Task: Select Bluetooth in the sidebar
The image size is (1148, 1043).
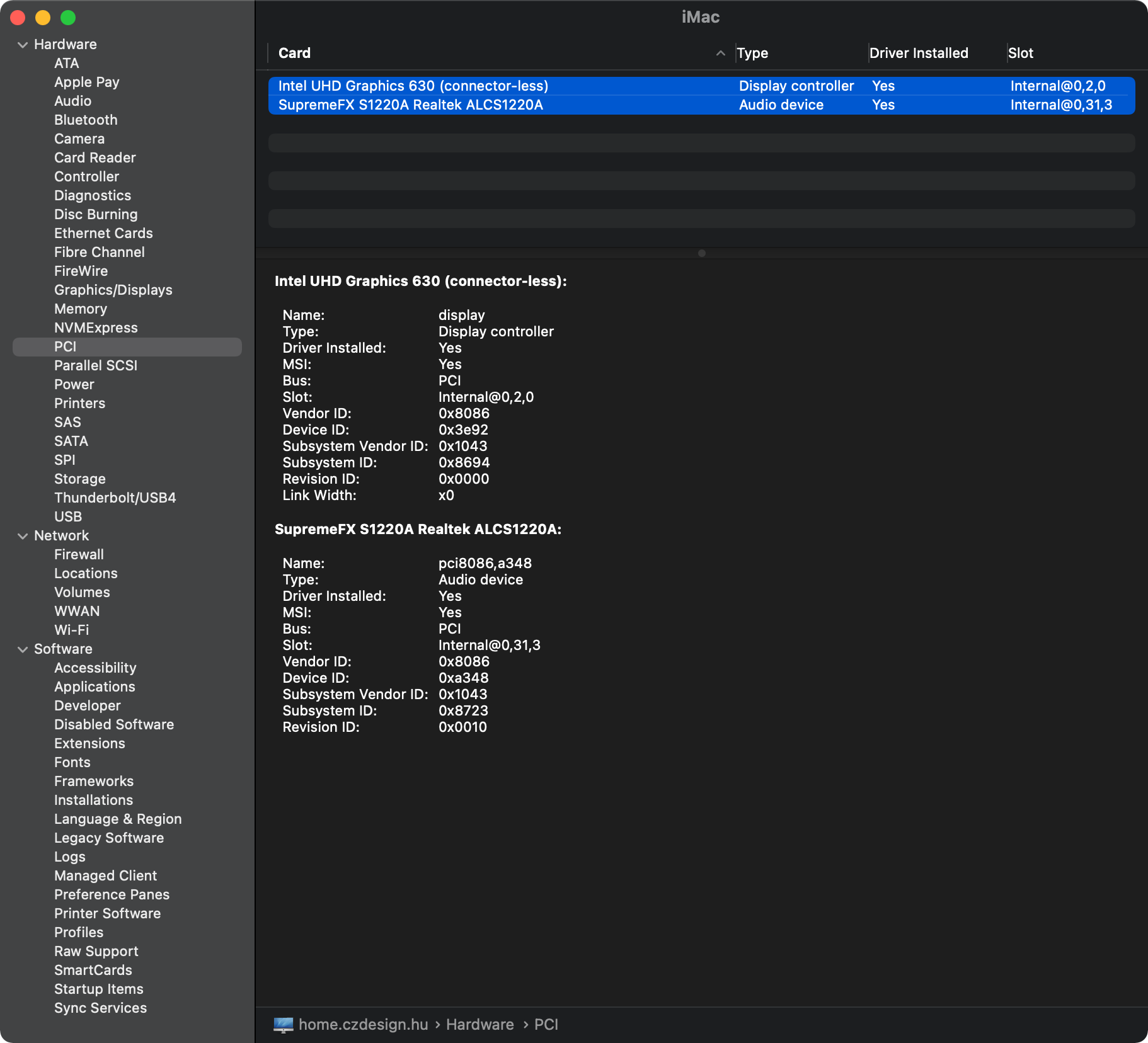Action: point(86,120)
